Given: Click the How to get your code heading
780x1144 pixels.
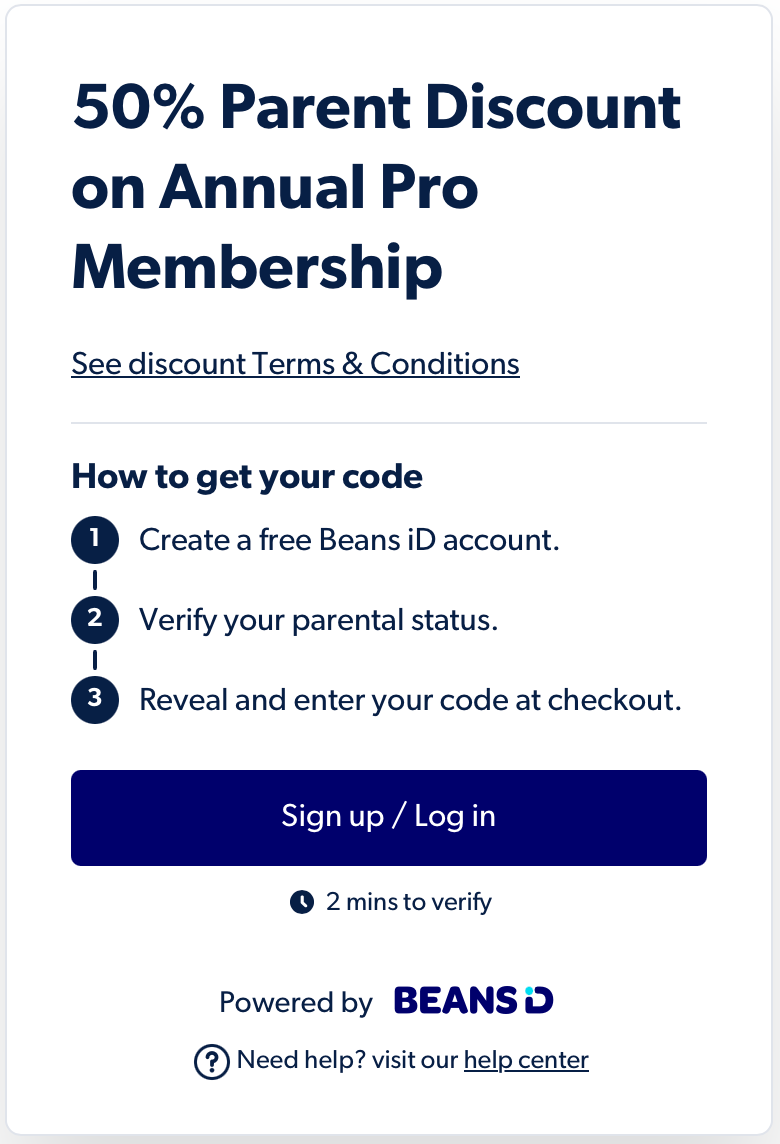Looking at the screenshot, I should click(x=247, y=477).
